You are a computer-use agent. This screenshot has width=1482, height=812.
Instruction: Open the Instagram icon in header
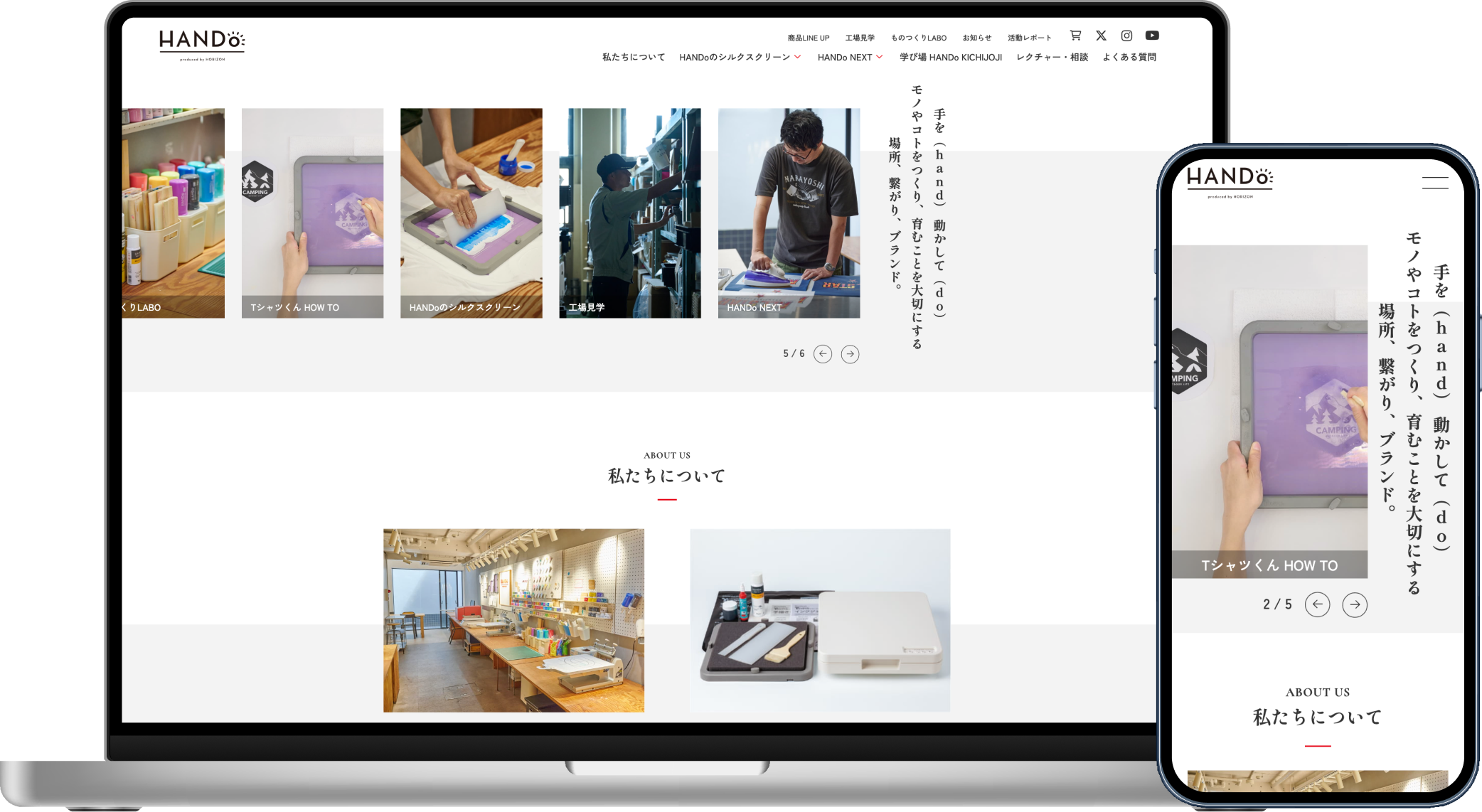[x=1126, y=36]
